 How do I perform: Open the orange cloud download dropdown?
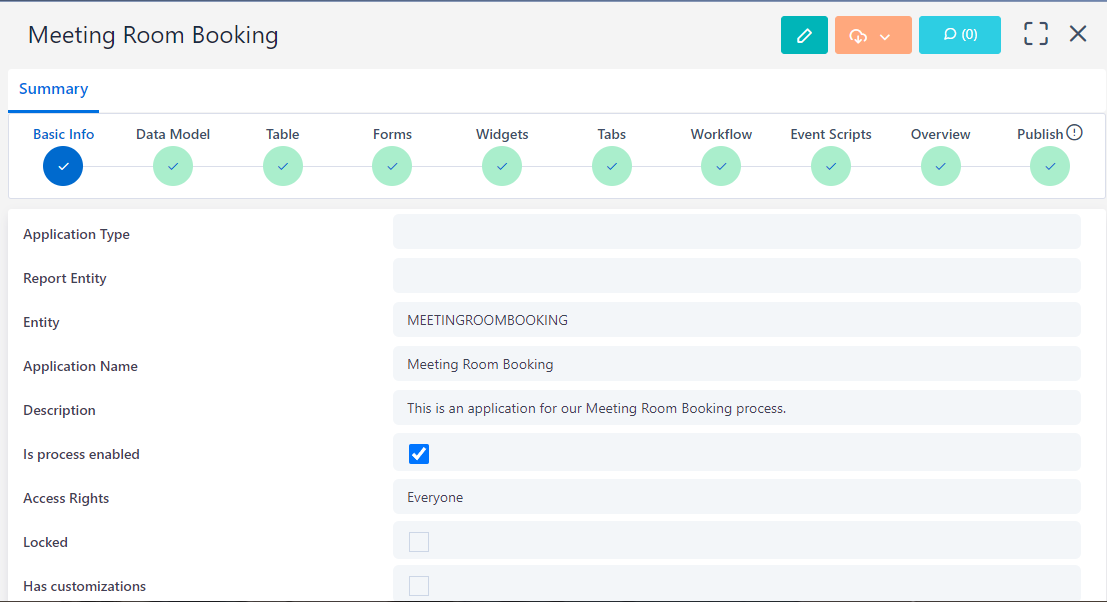coord(872,35)
